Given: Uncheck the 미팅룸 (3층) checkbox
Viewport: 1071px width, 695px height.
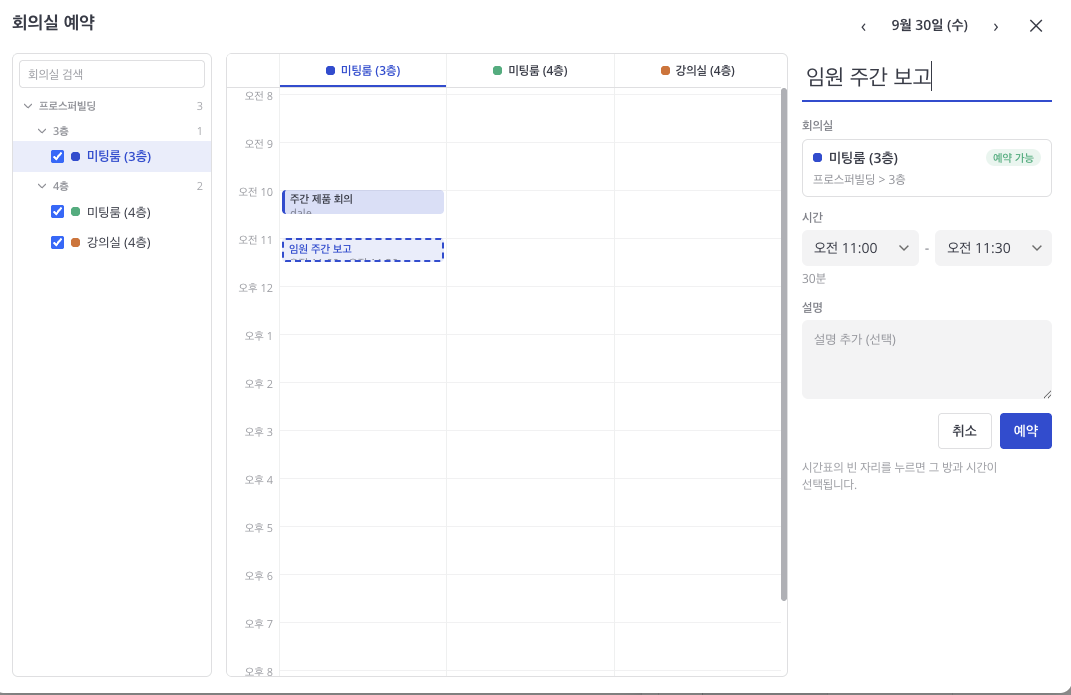Looking at the screenshot, I should pos(57,156).
